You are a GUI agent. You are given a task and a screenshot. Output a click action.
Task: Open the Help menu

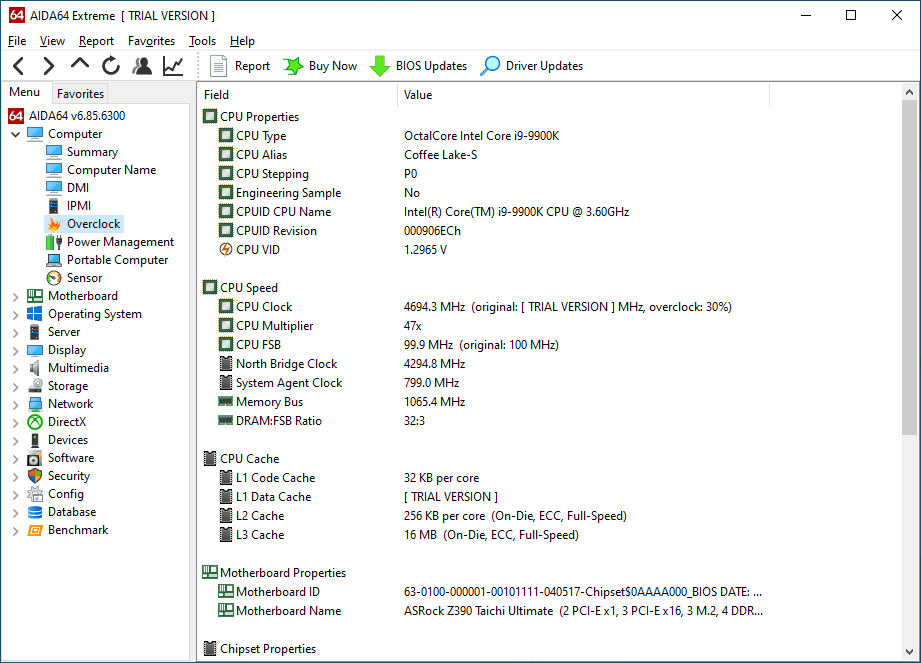242,41
